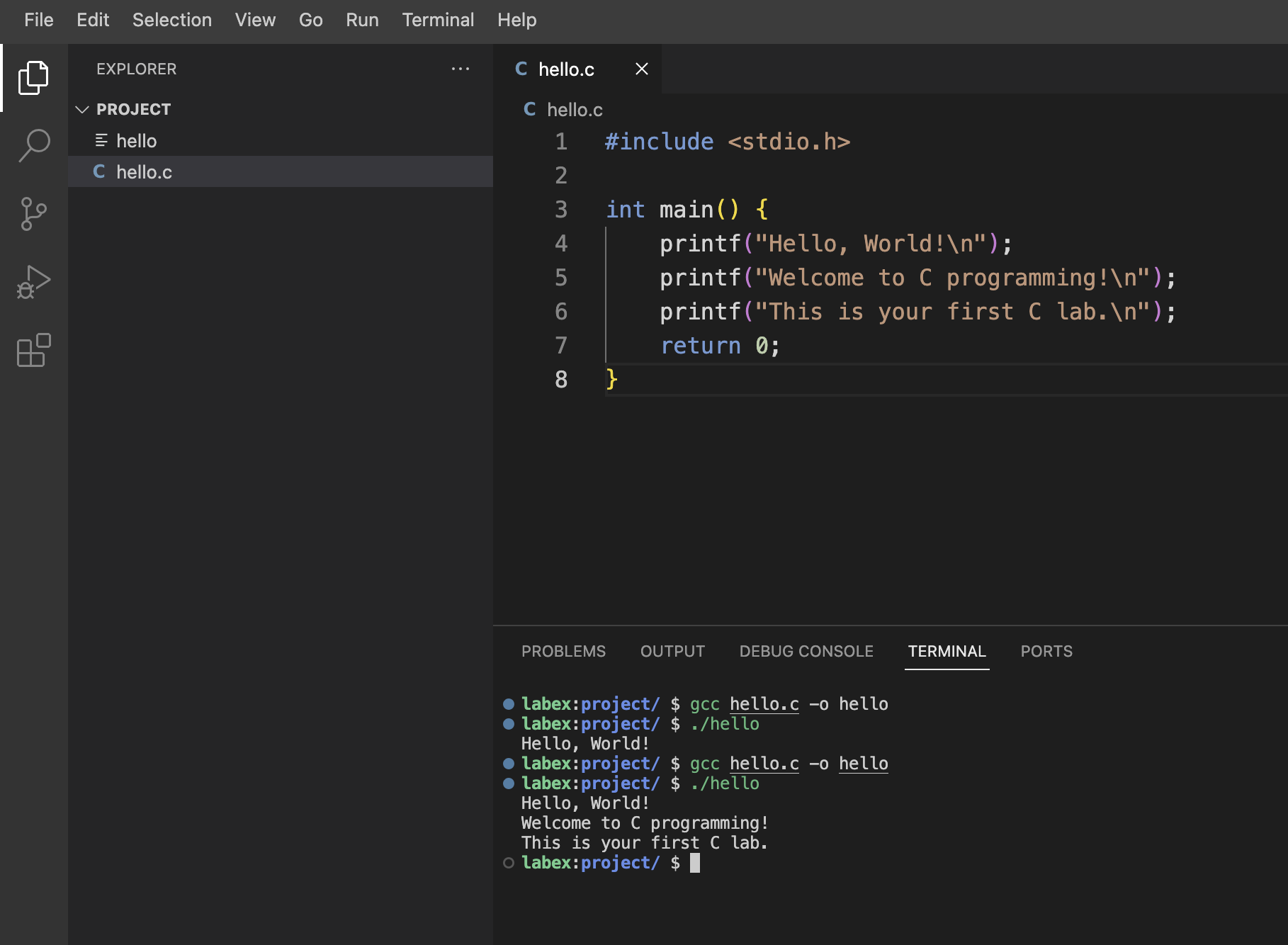Click line number 5 in the editor gutter
This screenshot has width=1288, height=945.
click(560, 278)
